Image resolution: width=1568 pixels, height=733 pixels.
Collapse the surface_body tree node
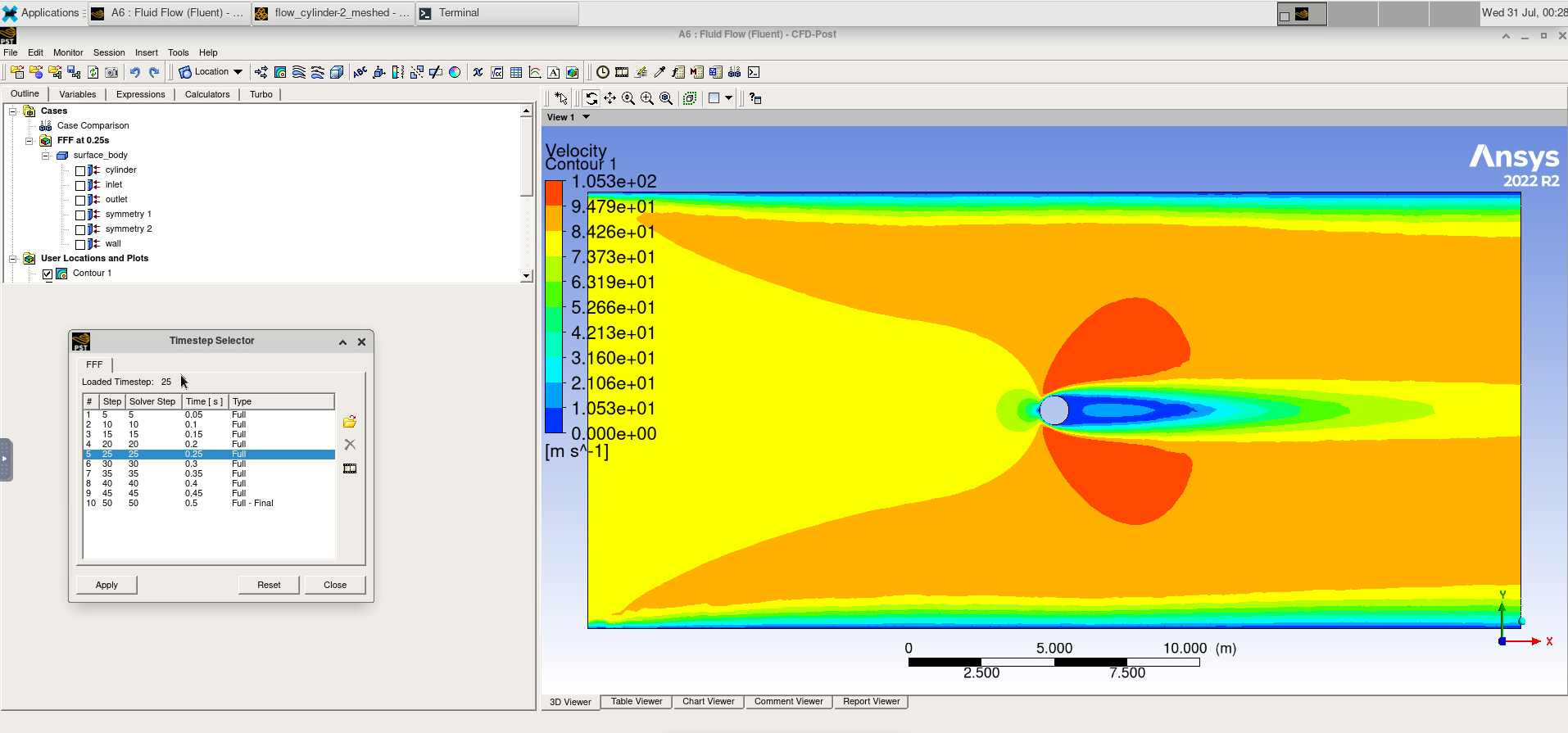coord(46,155)
